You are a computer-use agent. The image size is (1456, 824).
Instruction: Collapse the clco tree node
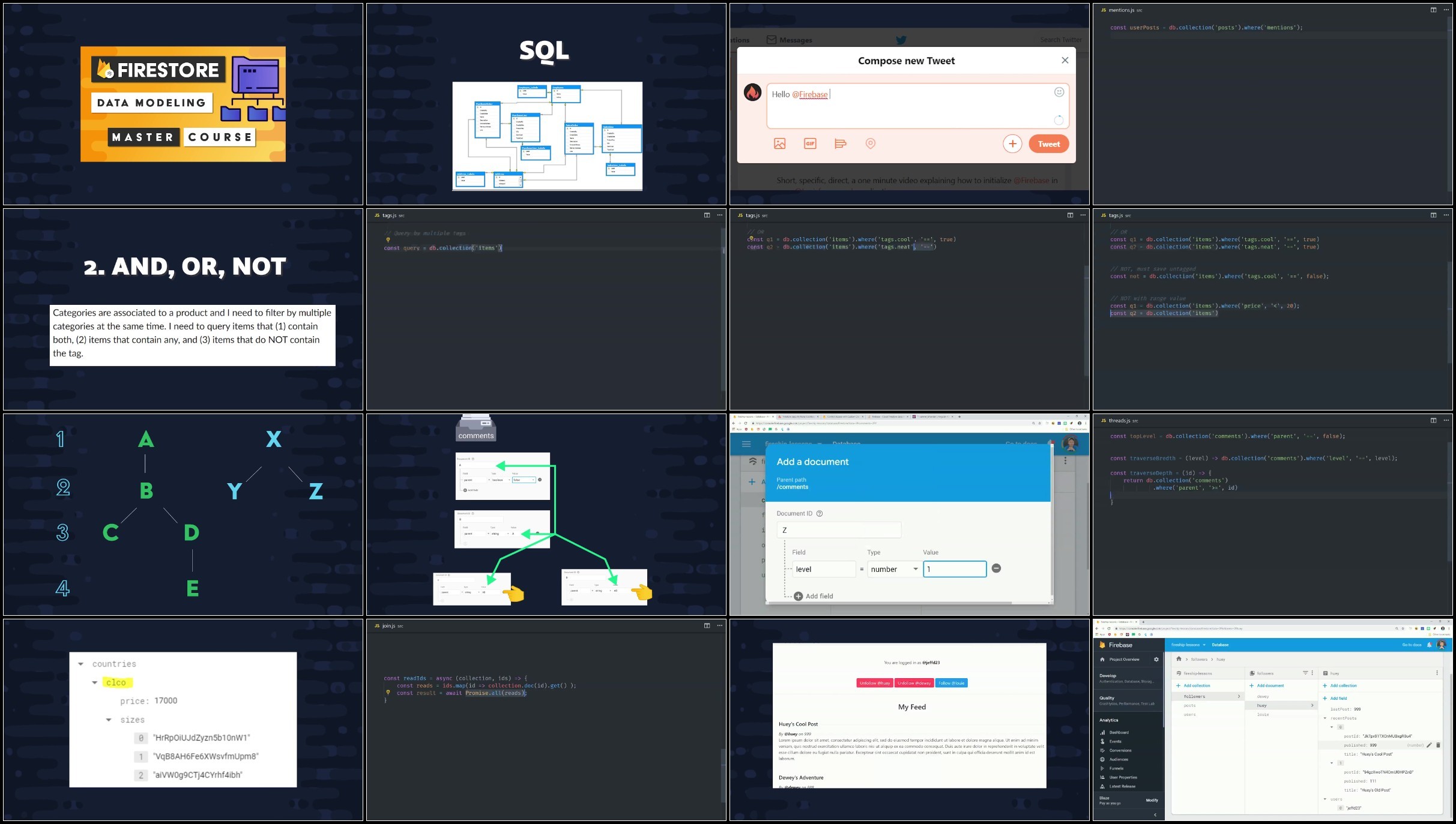coord(94,682)
